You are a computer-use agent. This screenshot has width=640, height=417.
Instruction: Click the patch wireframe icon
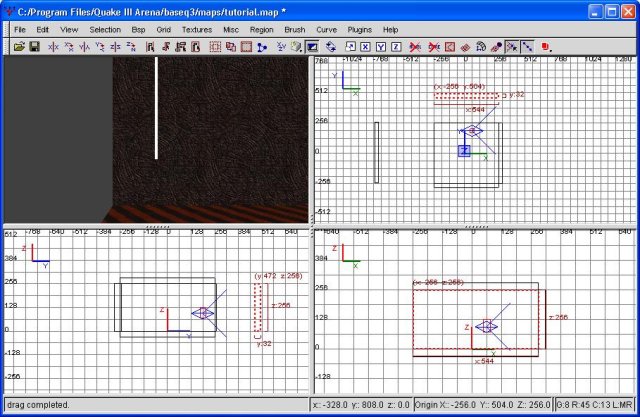click(x=465, y=47)
